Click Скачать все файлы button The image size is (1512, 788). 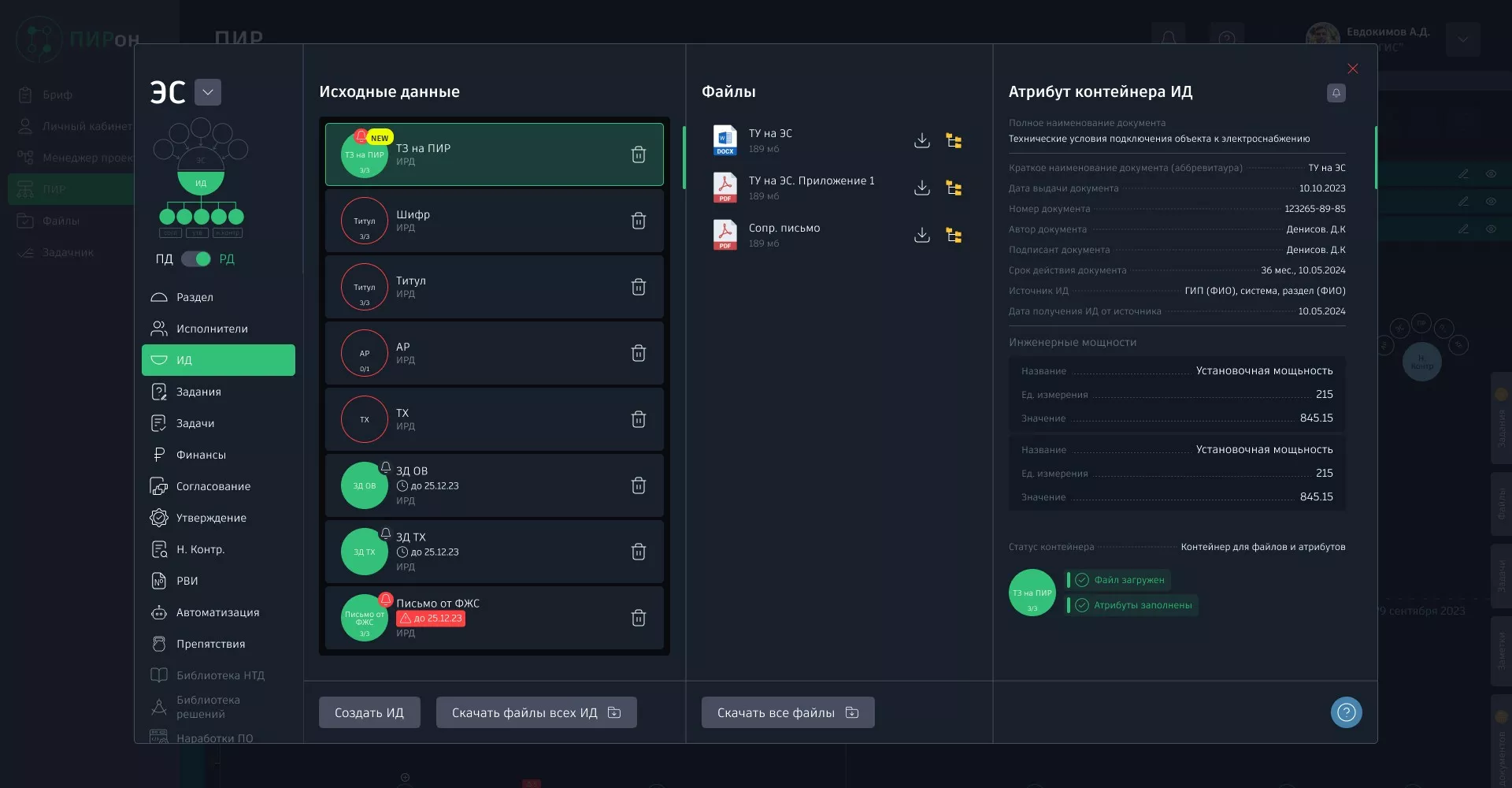787,712
